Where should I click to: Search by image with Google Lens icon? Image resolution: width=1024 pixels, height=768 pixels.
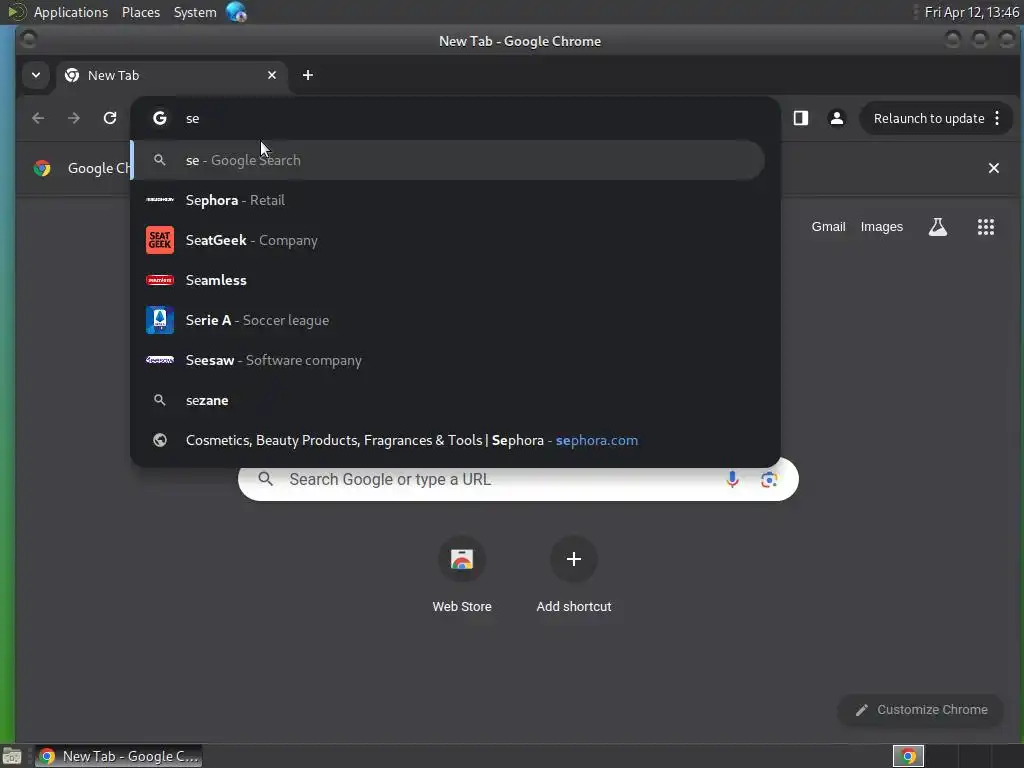click(769, 479)
